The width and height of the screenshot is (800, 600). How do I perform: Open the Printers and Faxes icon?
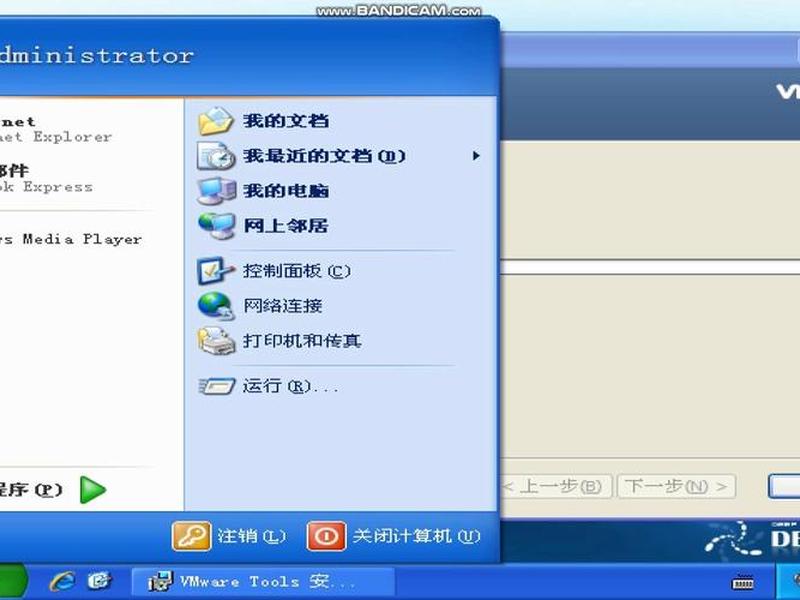(x=216, y=341)
